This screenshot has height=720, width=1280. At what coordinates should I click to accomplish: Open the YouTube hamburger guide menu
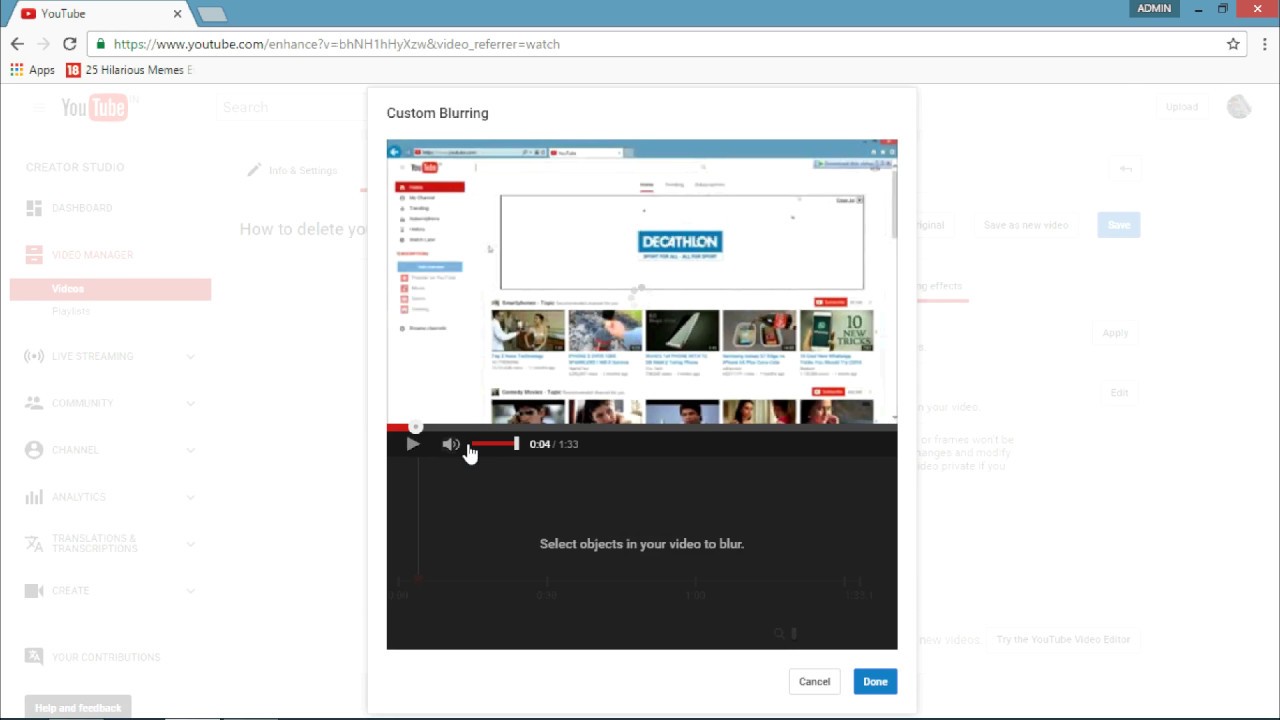(38, 107)
